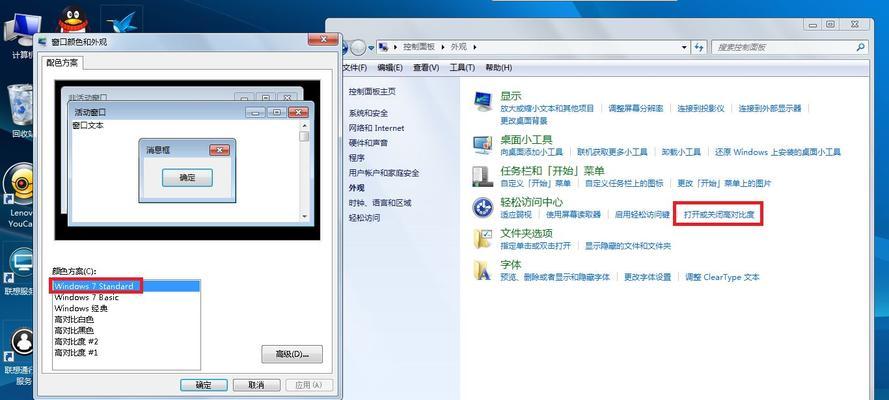Click the 自定义「开始」菜单 link
The height and width of the screenshot is (400, 889).
click(536, 184)
